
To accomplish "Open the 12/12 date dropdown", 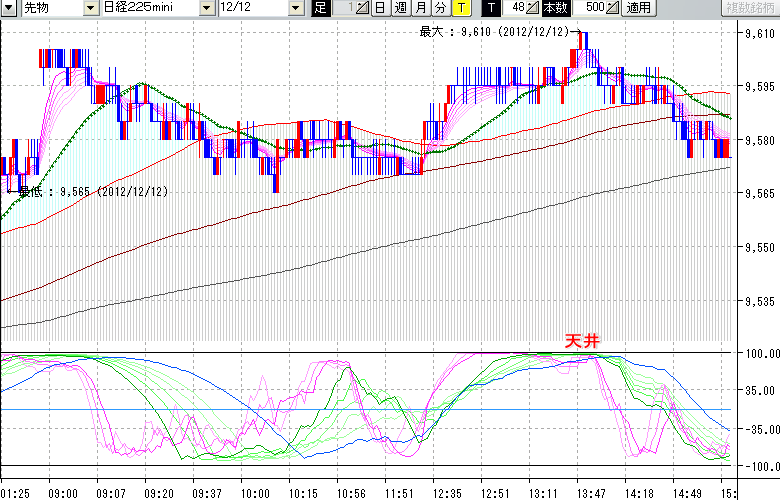I will point(295,8).
